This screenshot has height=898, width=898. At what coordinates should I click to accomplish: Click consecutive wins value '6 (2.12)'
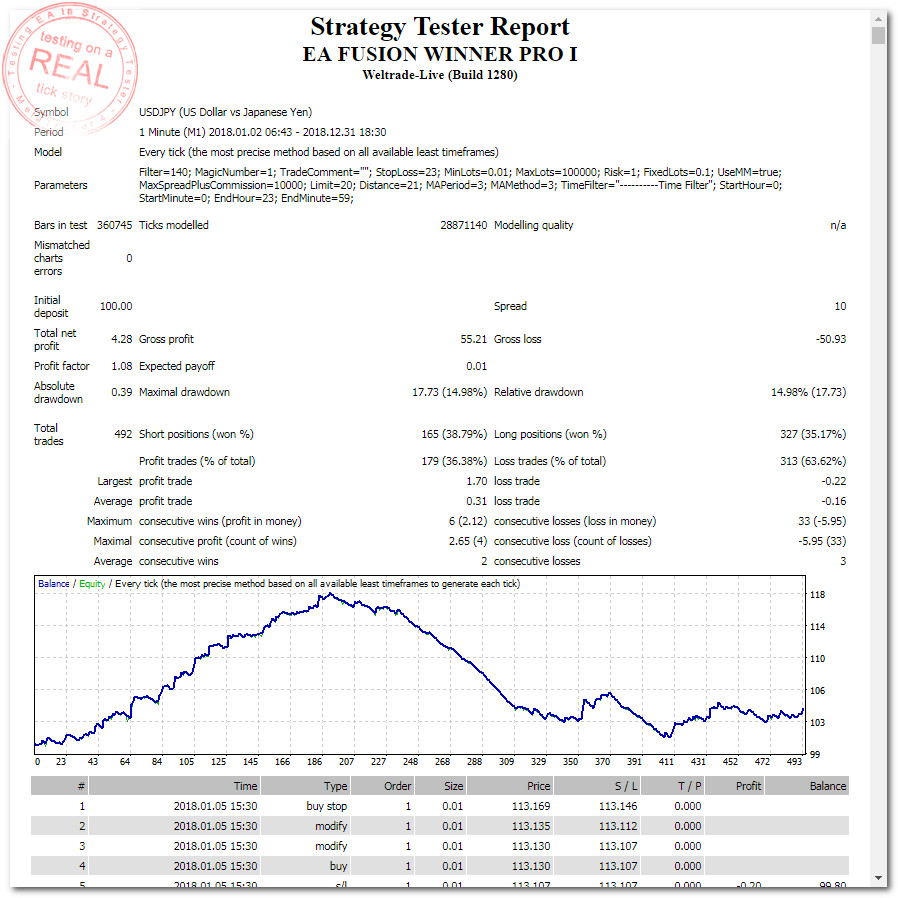tap(468, 521)
